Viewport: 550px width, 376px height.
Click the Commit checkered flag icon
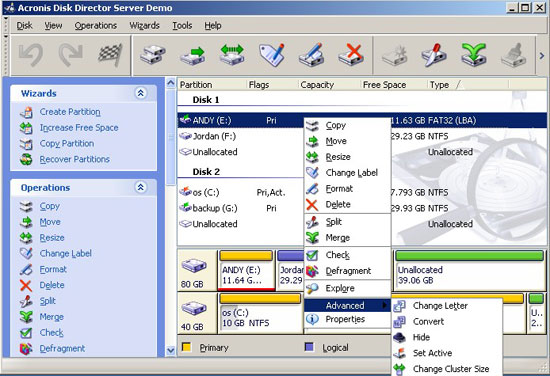tap(110, 55)
